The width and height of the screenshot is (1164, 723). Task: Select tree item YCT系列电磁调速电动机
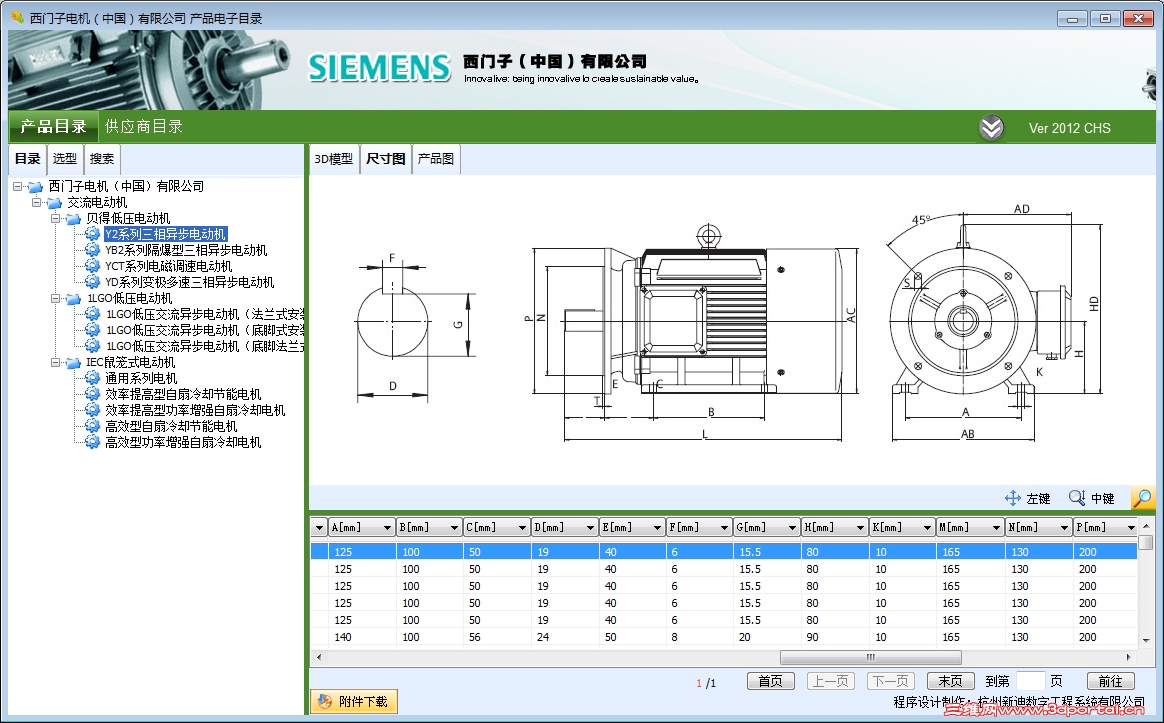point(169,266)
